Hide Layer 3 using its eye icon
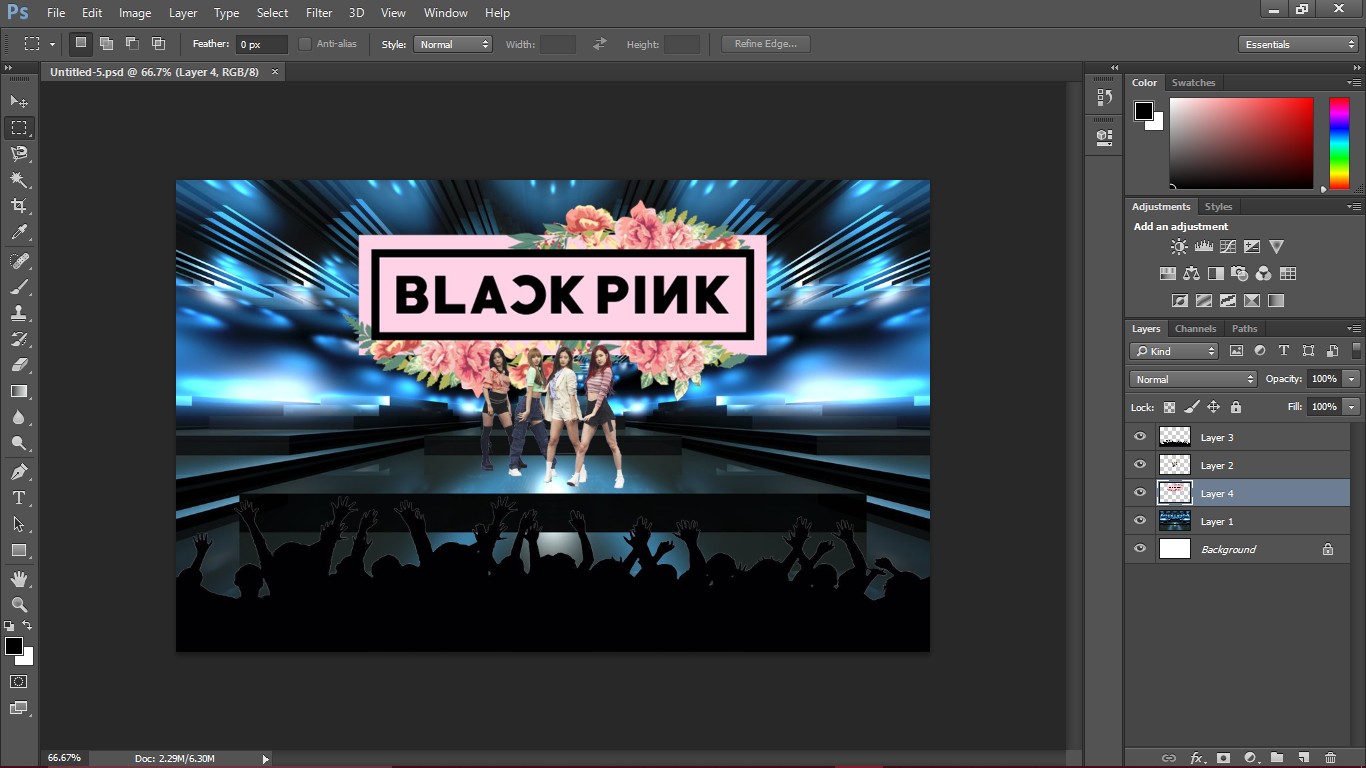The image size is (1366, 768). 1140,437
